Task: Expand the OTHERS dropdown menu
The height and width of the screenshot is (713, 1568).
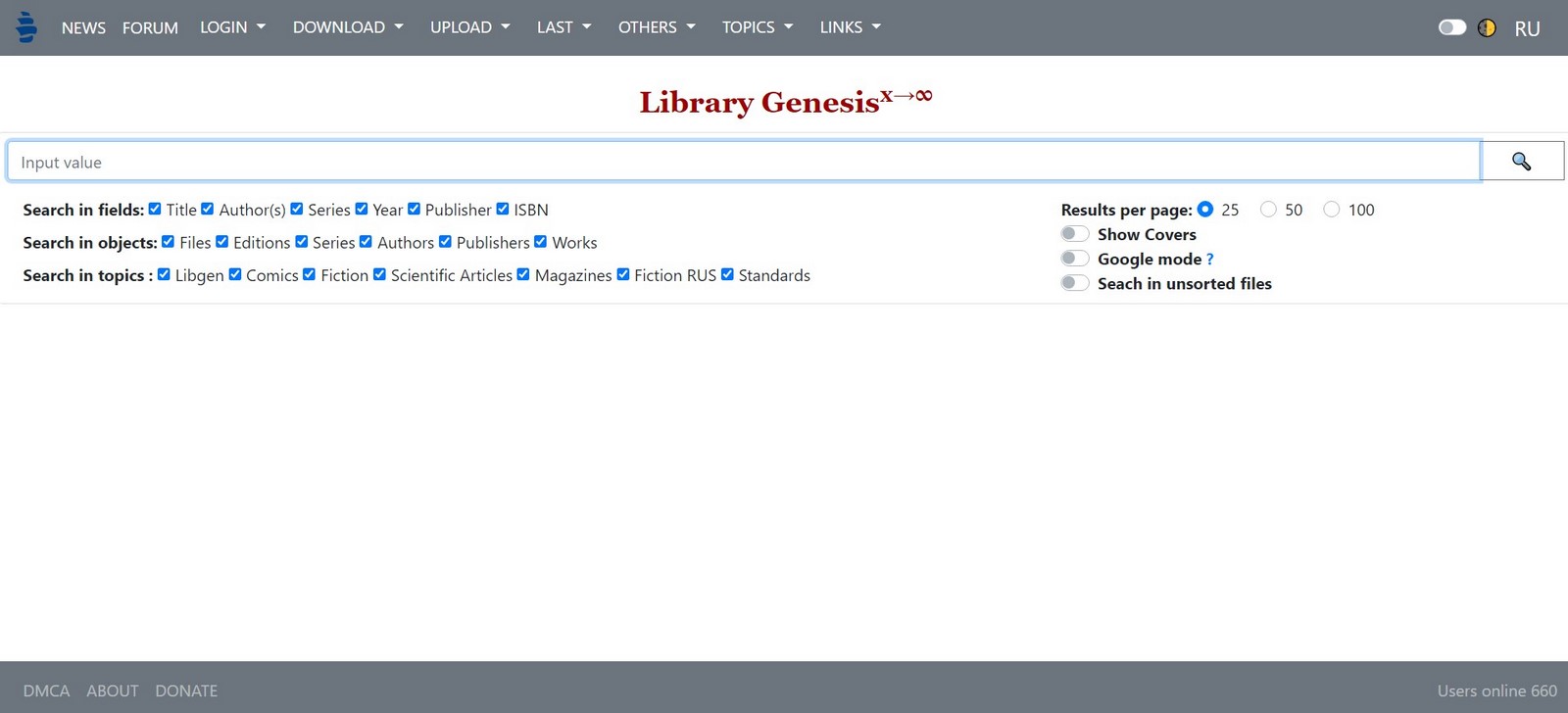Action: pyautogui.click(x=657, y=27)
